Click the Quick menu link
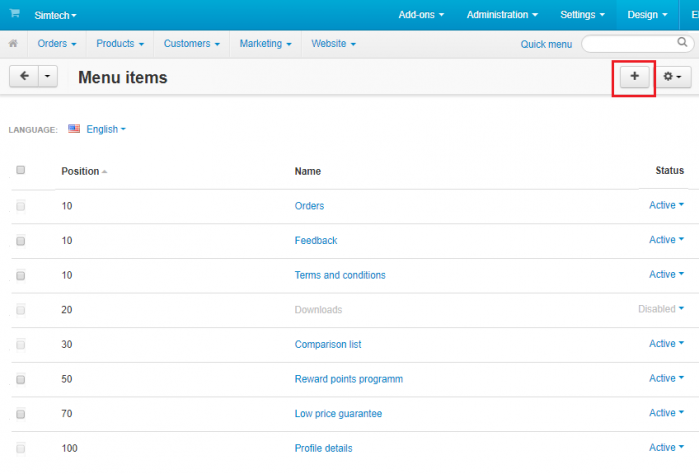This screenshot has width=700, height=474. (546, 44)
